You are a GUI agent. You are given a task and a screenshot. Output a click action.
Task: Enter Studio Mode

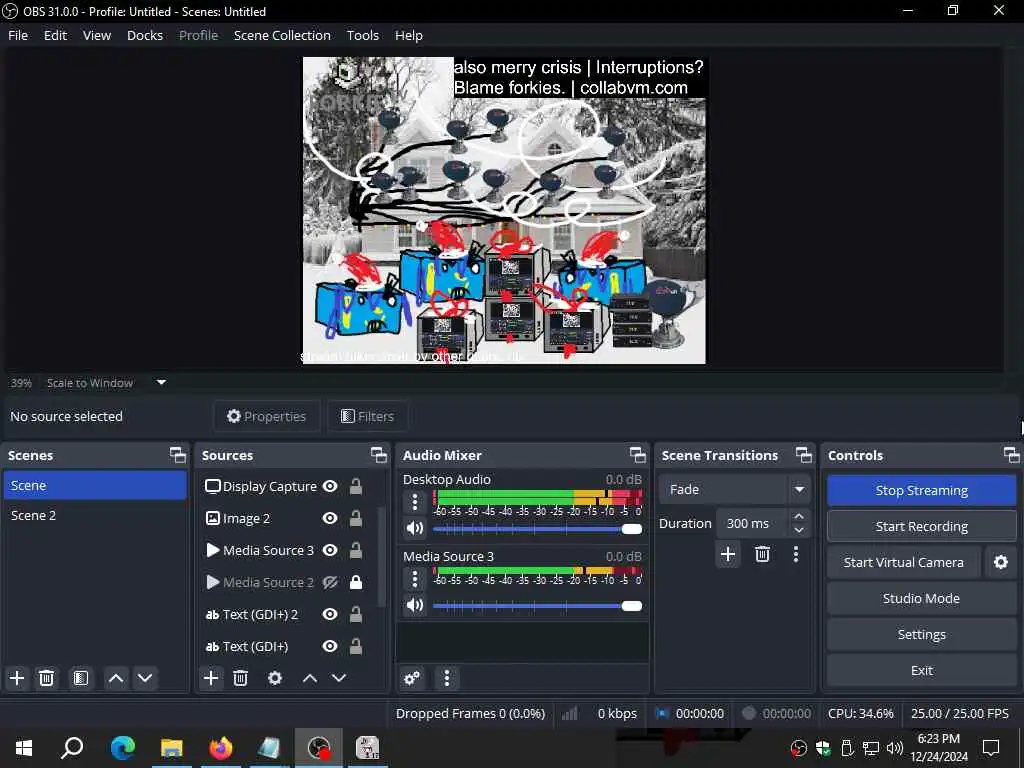click(x=921, y=598)
